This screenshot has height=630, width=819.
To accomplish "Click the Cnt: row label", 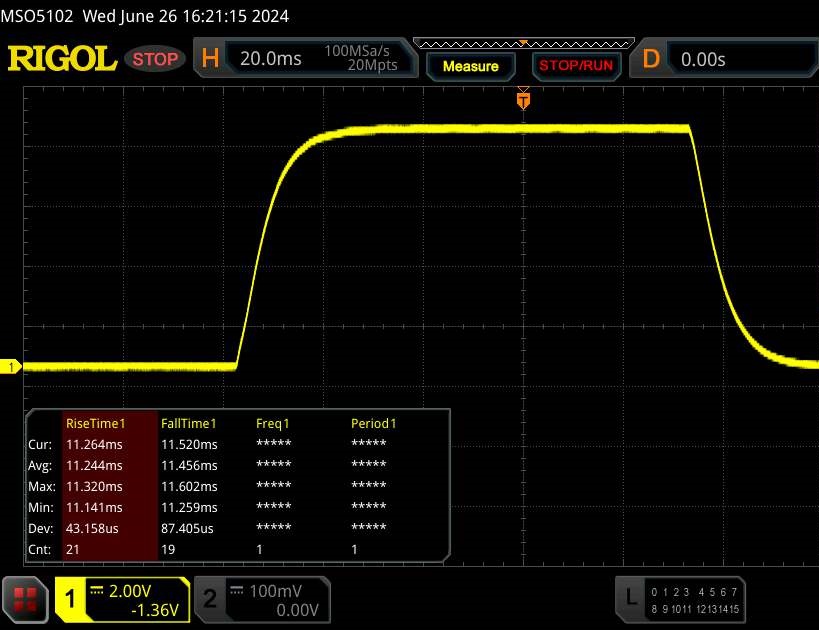I will (x=40, y=550).
